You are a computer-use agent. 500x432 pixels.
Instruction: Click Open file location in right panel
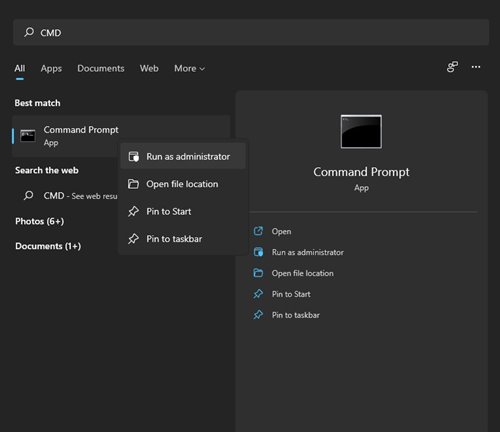tap(302, 273)
